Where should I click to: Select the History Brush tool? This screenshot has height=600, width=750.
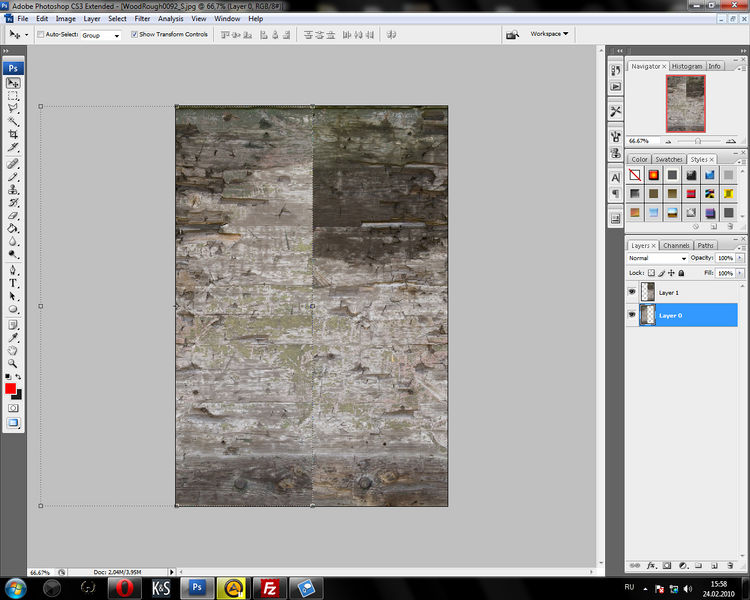point(13,202)
